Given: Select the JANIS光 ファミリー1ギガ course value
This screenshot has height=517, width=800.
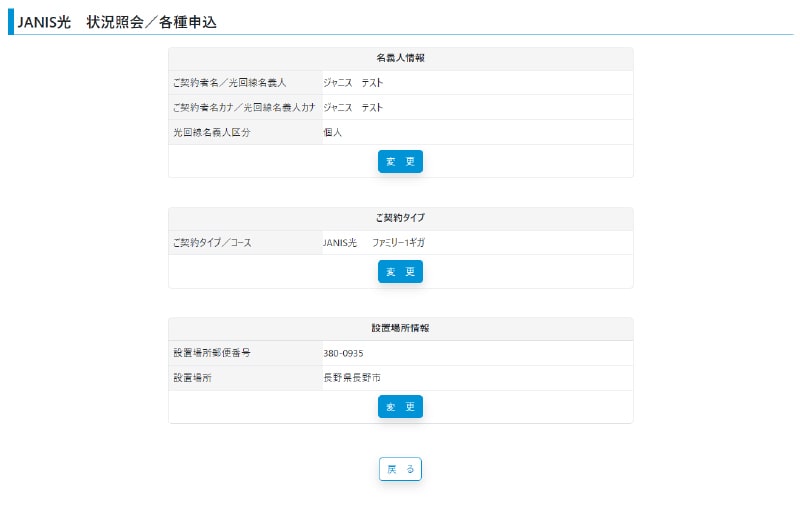Looking at the screenshot, I should coord(373,243).
